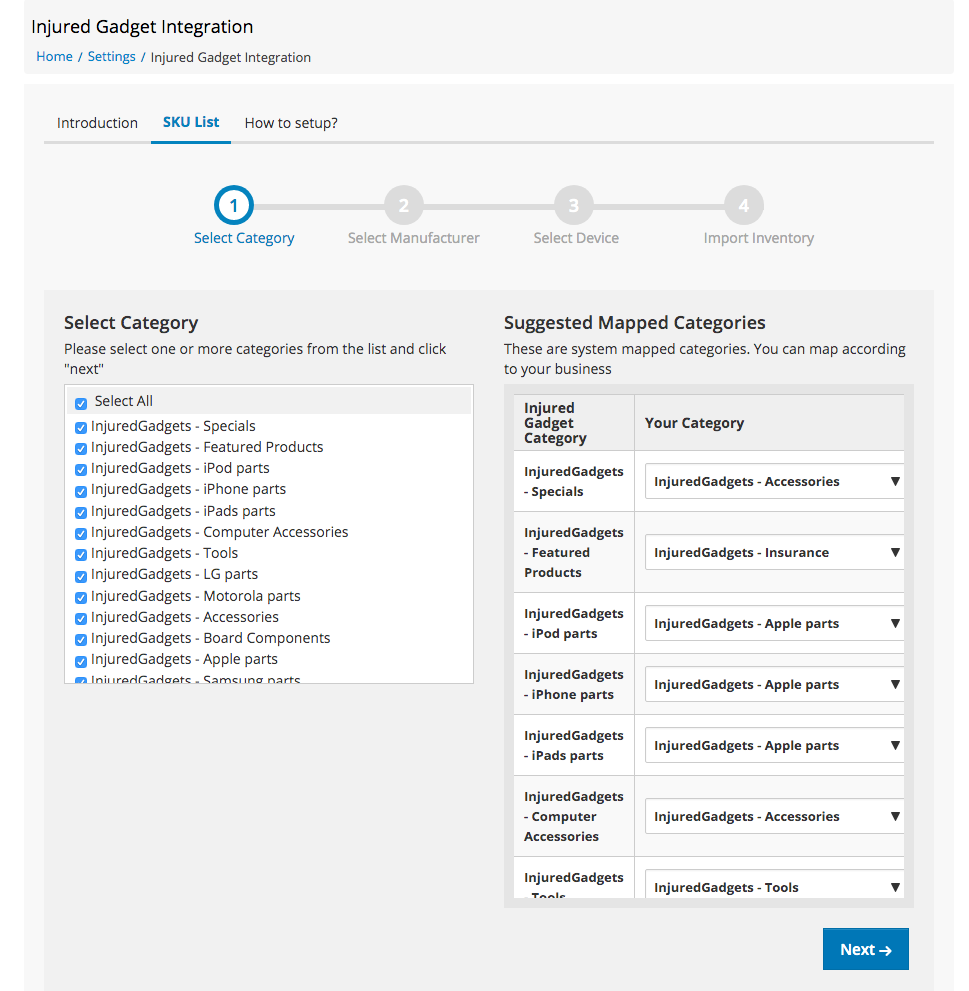The height and width of the screenshot is (991, 969).
Task: Click the Suggested Mapped Categories heading
Action: [x=635, y=322]
